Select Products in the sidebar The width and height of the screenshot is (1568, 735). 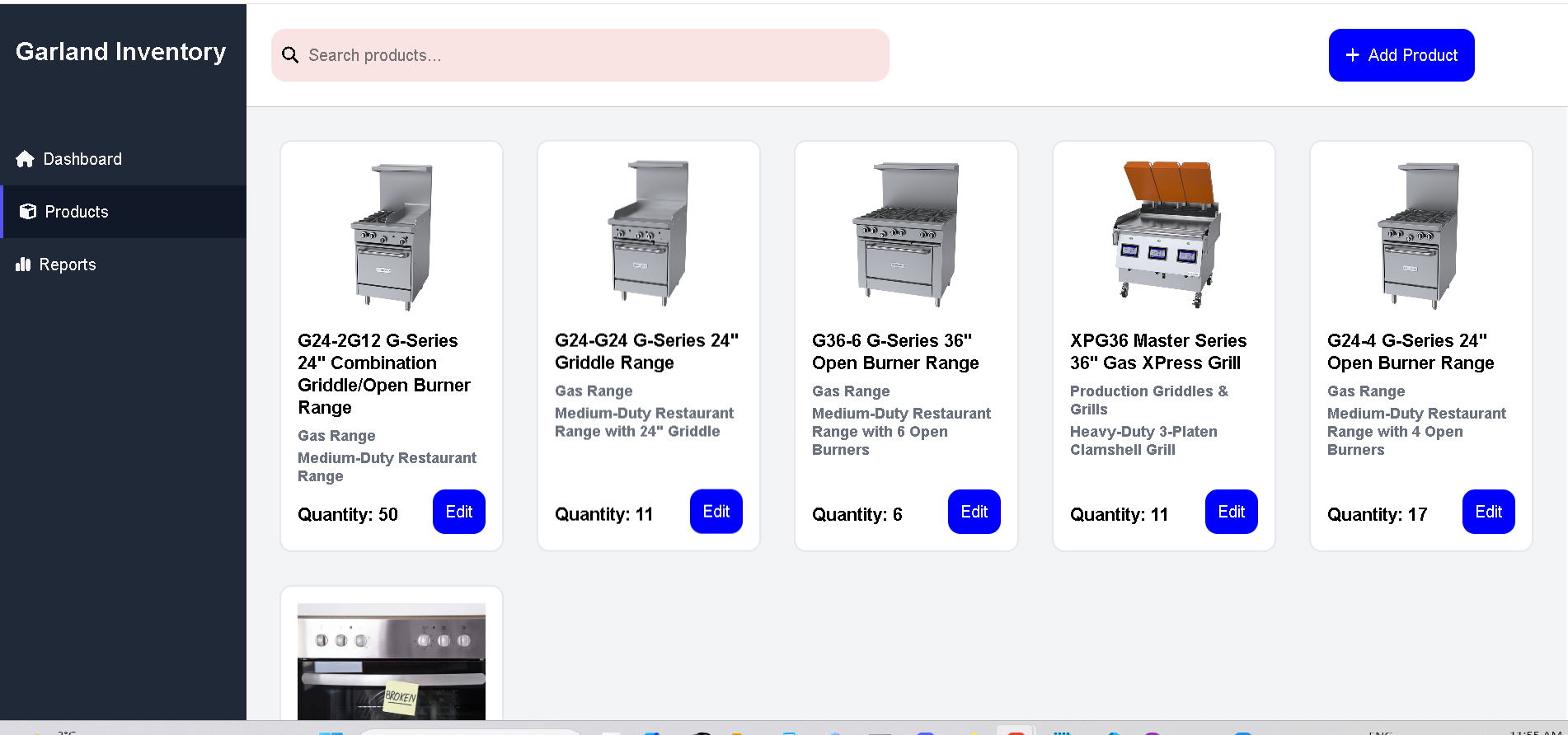click(x=124, y=212)
